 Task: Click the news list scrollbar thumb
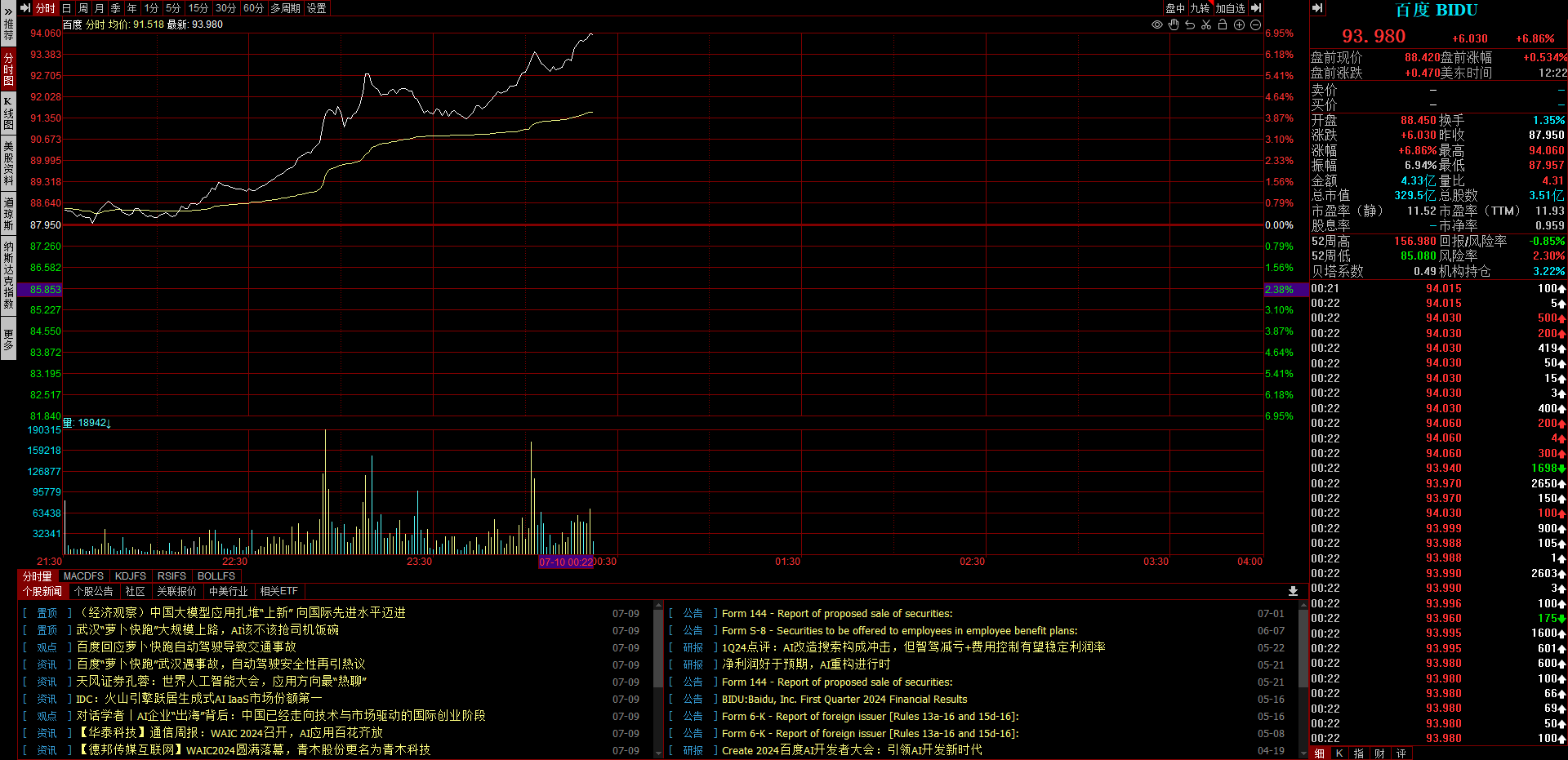point(658,648)
